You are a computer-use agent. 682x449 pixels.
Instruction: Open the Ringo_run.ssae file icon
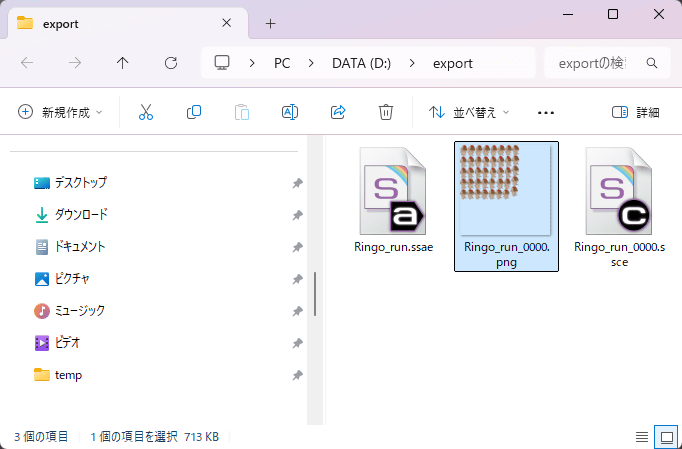[x=394, y=192]
